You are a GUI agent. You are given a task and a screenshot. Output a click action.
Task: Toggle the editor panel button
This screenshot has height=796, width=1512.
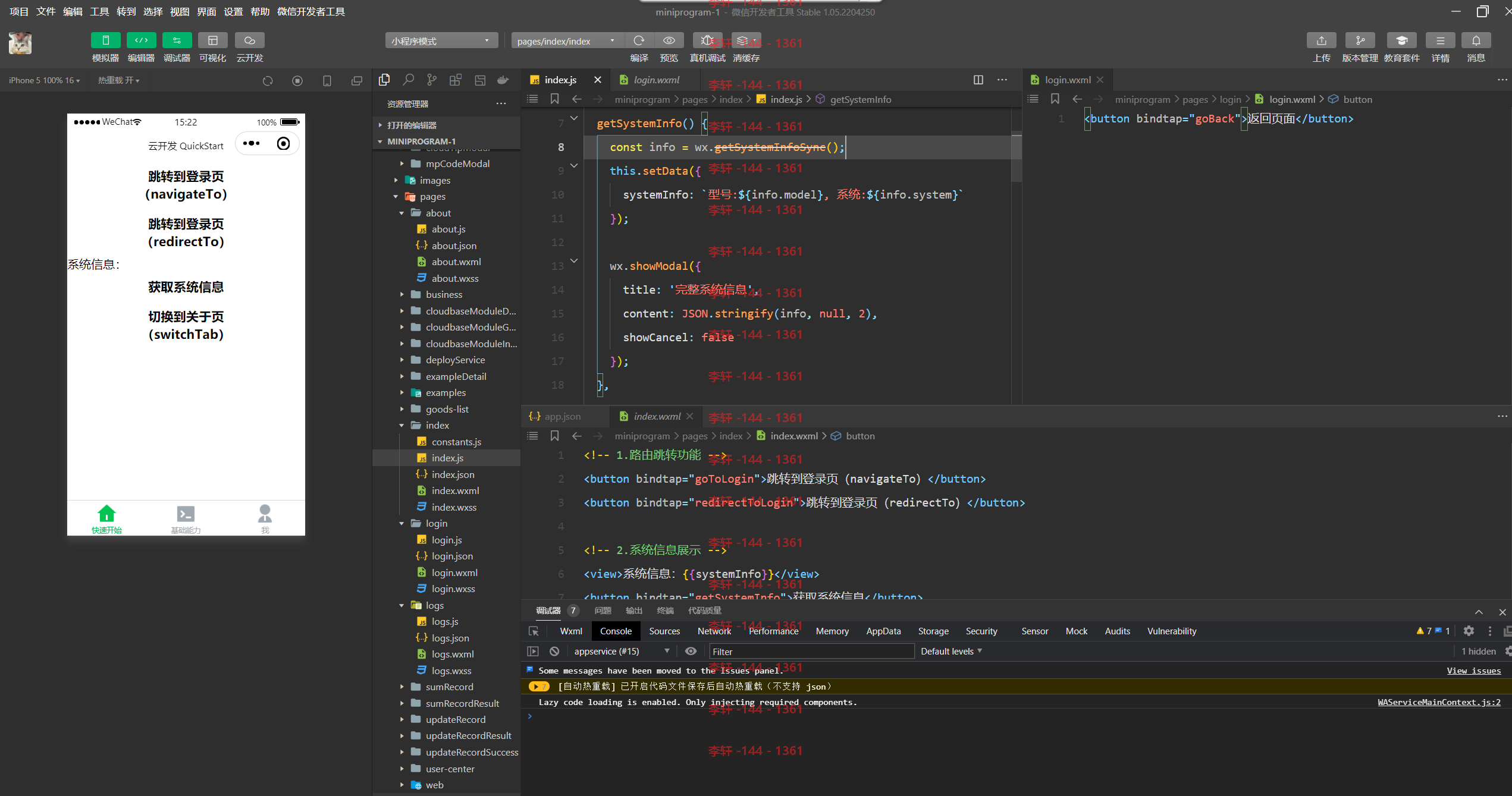point(141,40)
